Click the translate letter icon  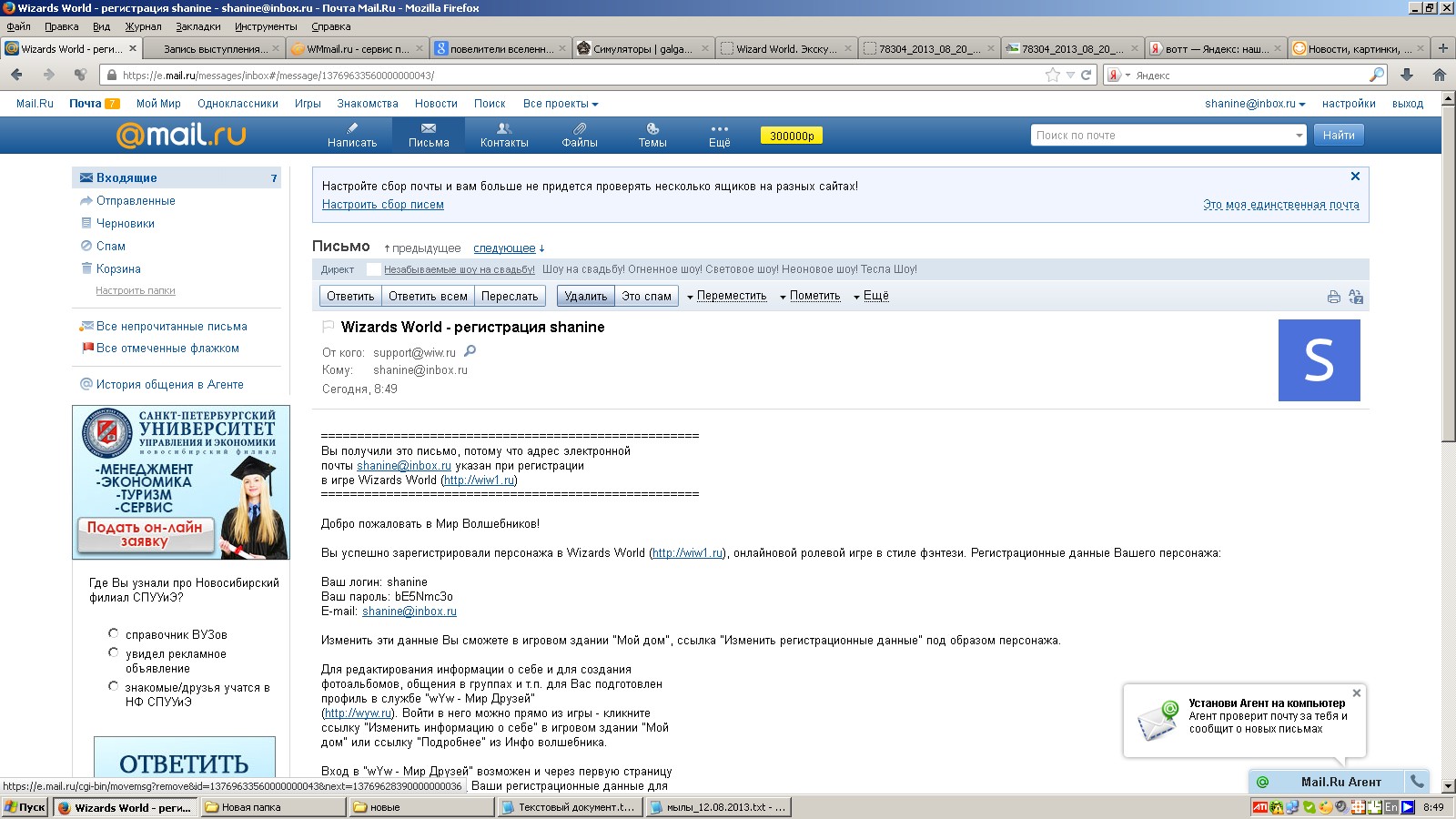coord(1356,297)
